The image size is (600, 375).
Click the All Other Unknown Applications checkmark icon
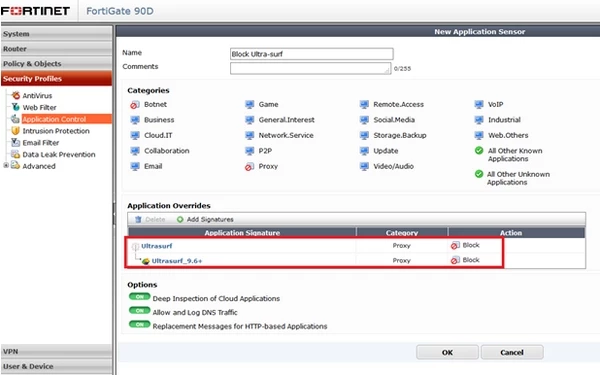pos(479,174)
